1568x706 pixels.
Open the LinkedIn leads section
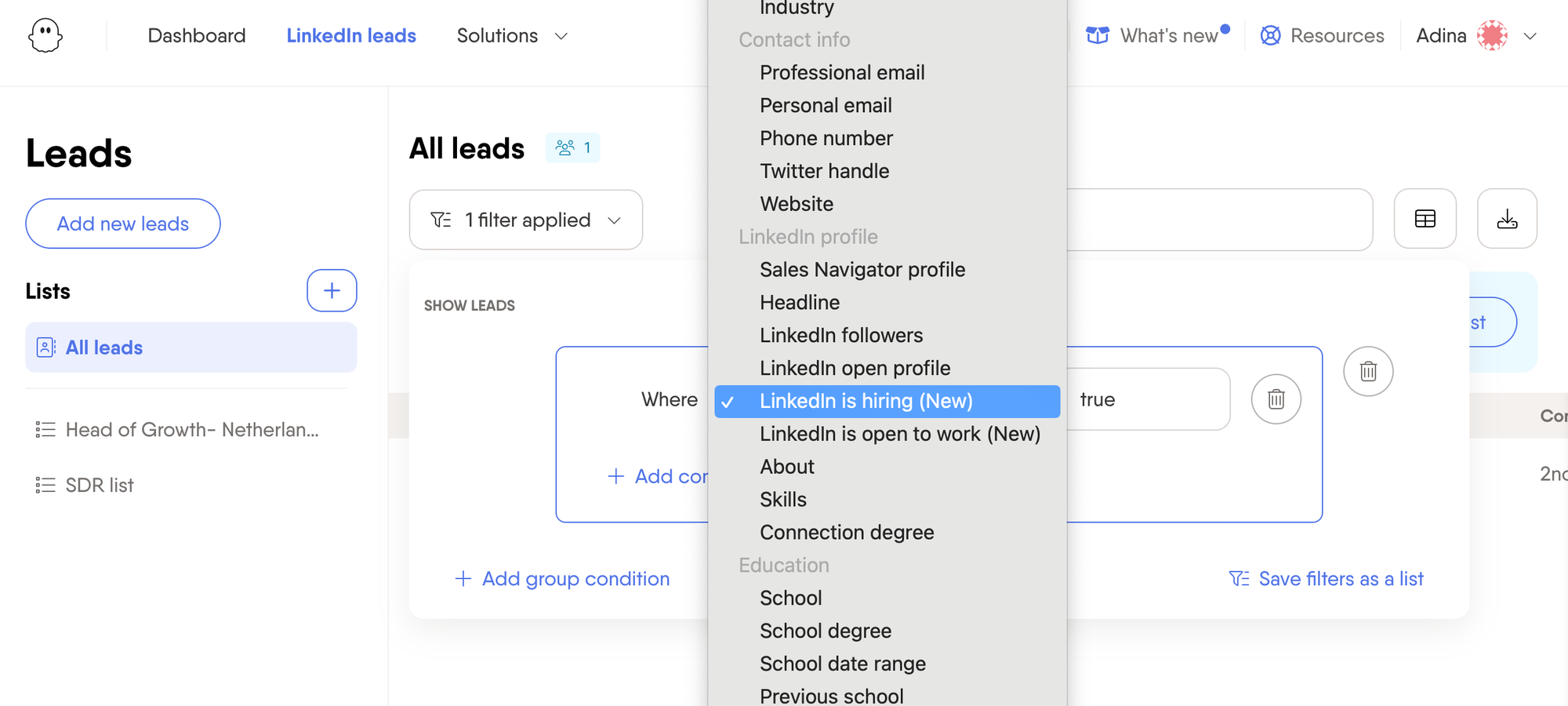coord(351,35)
